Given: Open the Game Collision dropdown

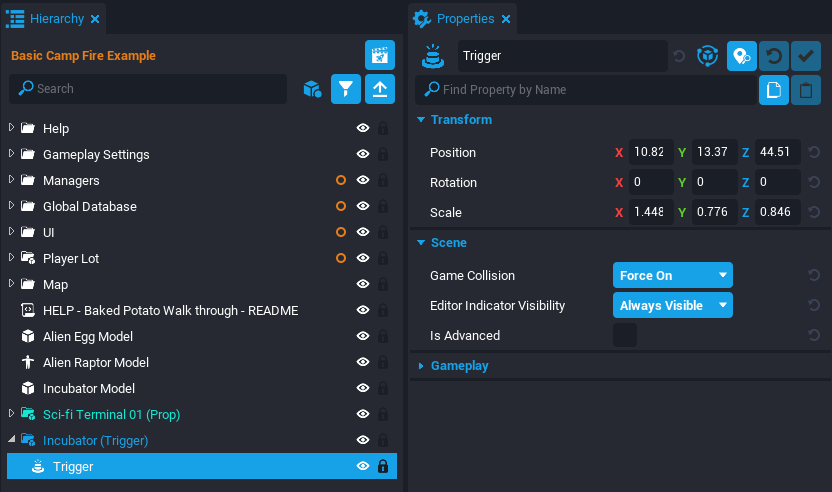Looking at the screenshot, I should (672, 275).
